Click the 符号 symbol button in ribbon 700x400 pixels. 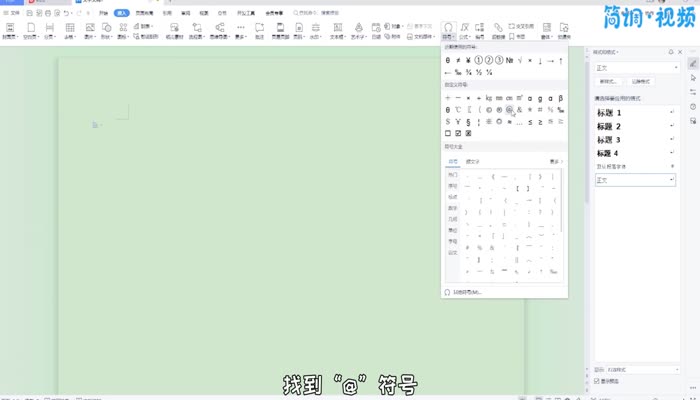[x=447, y=31]
